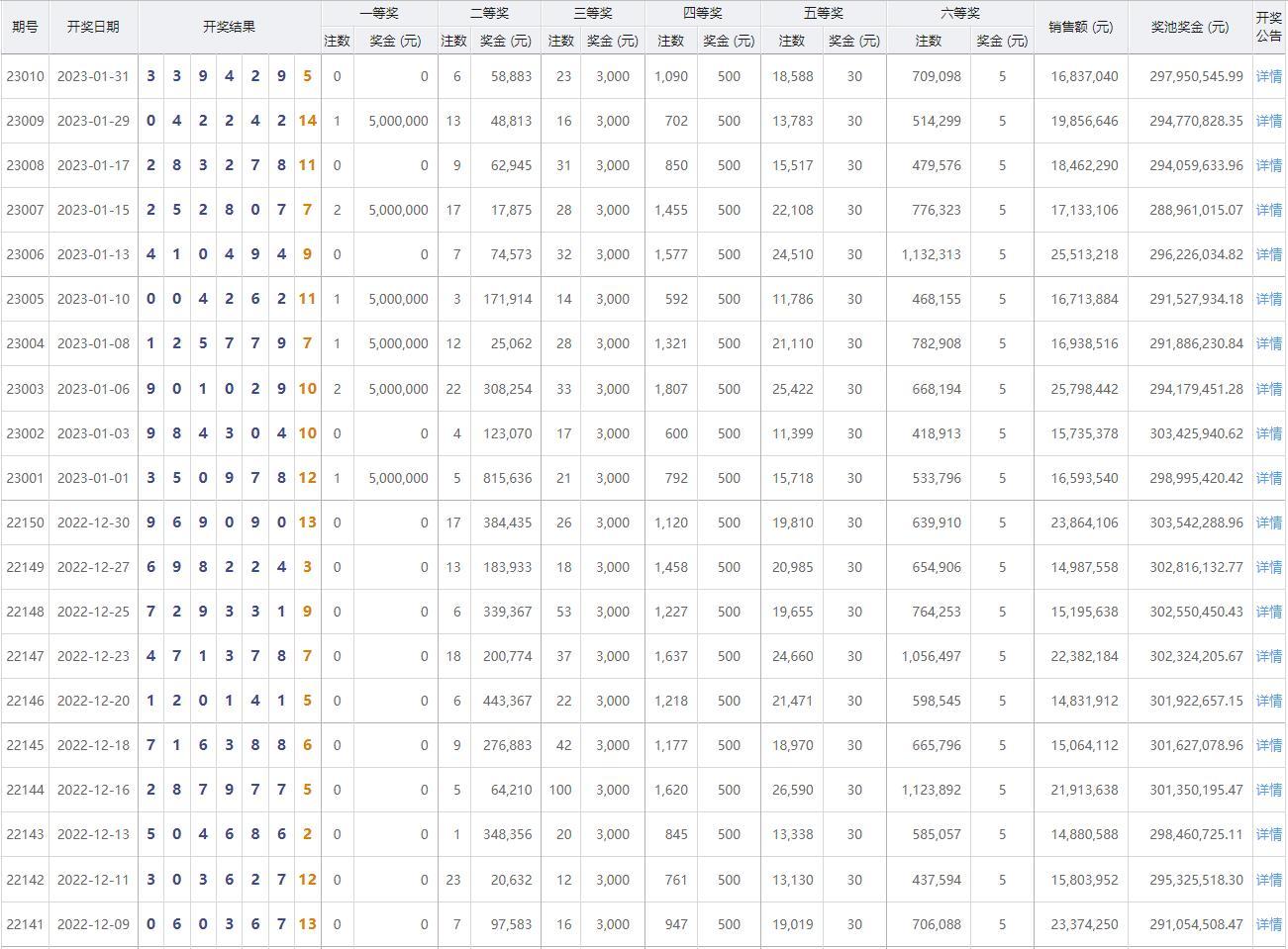Click the 开奖结果 column header
This screenshot has height=949, width=1288.
tap(230, 27)
